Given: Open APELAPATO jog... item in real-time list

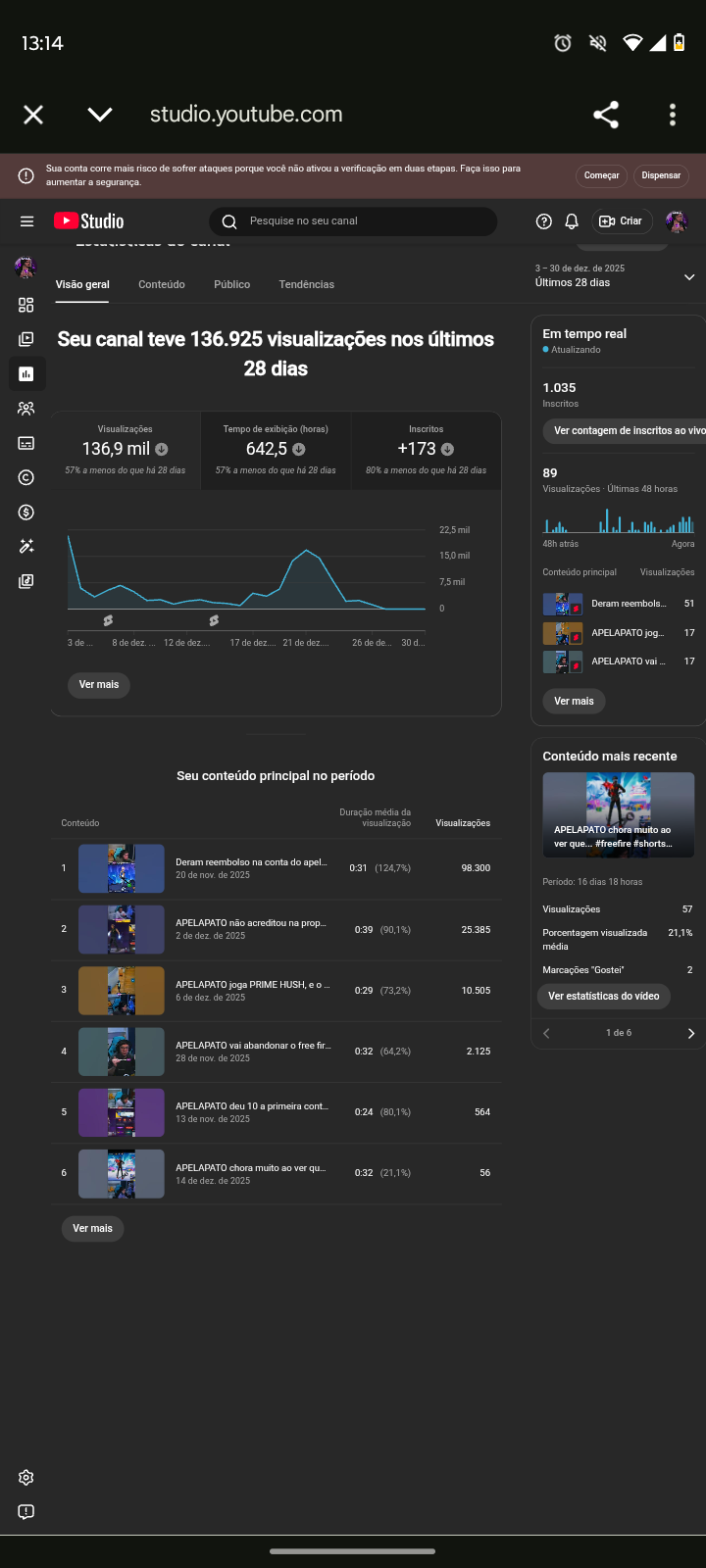Looking at the screenshot, I should point(619,633).
